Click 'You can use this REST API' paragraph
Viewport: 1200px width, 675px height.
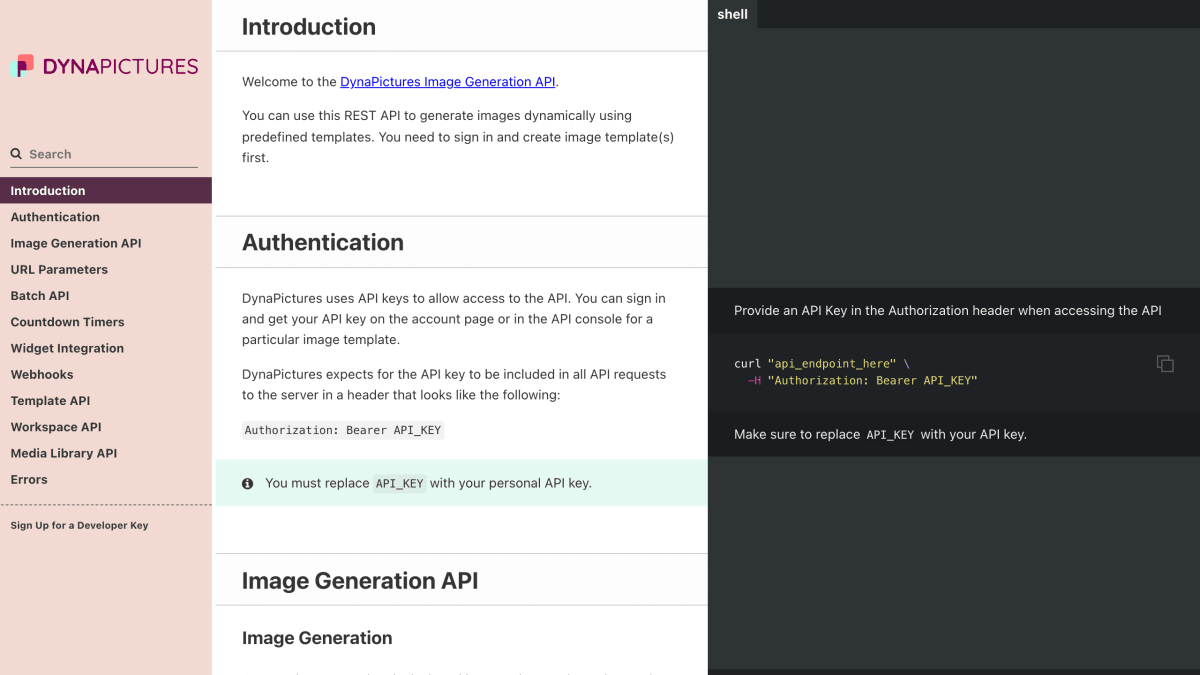coord(458,137)
